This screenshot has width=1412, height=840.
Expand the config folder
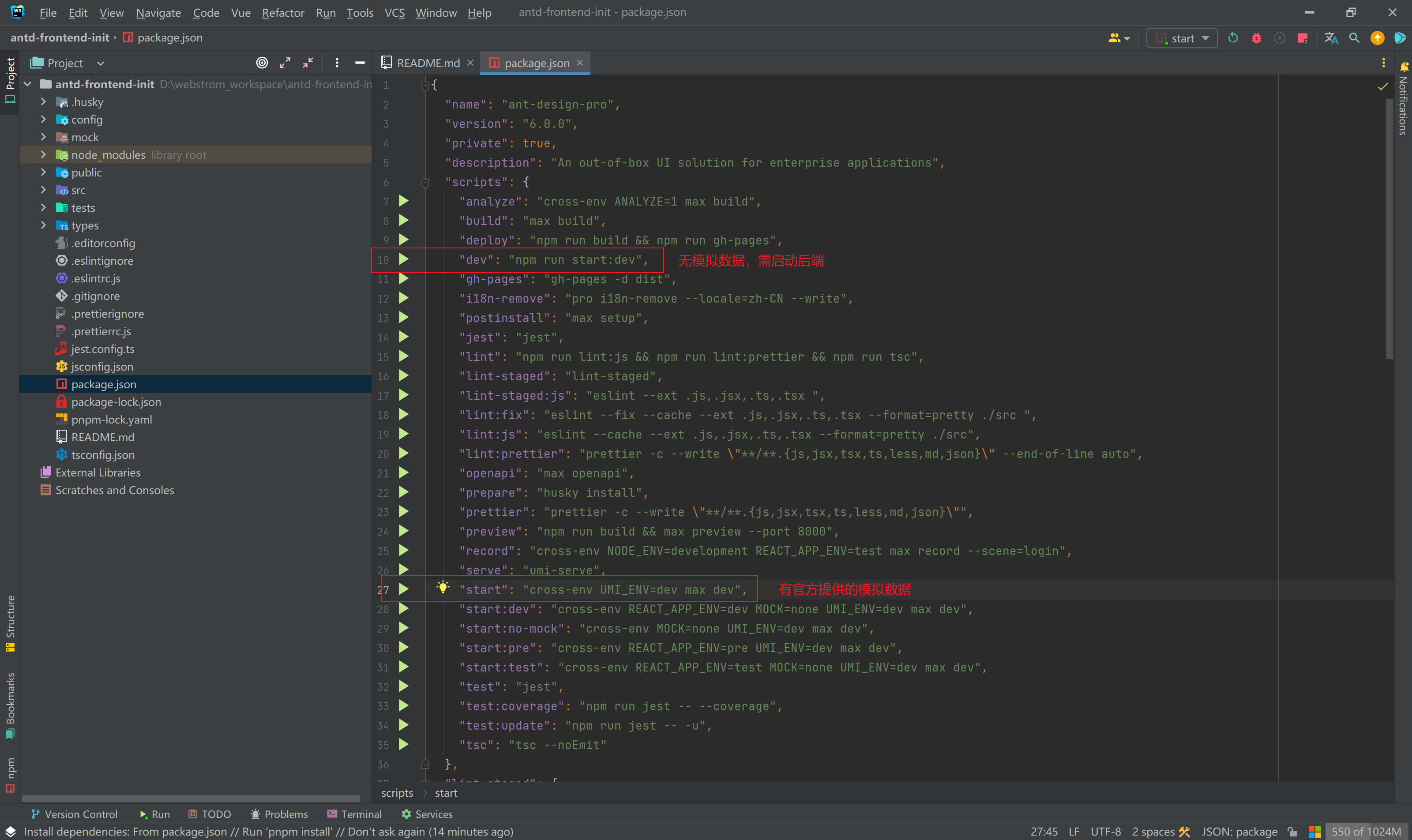tap(43, 120)
